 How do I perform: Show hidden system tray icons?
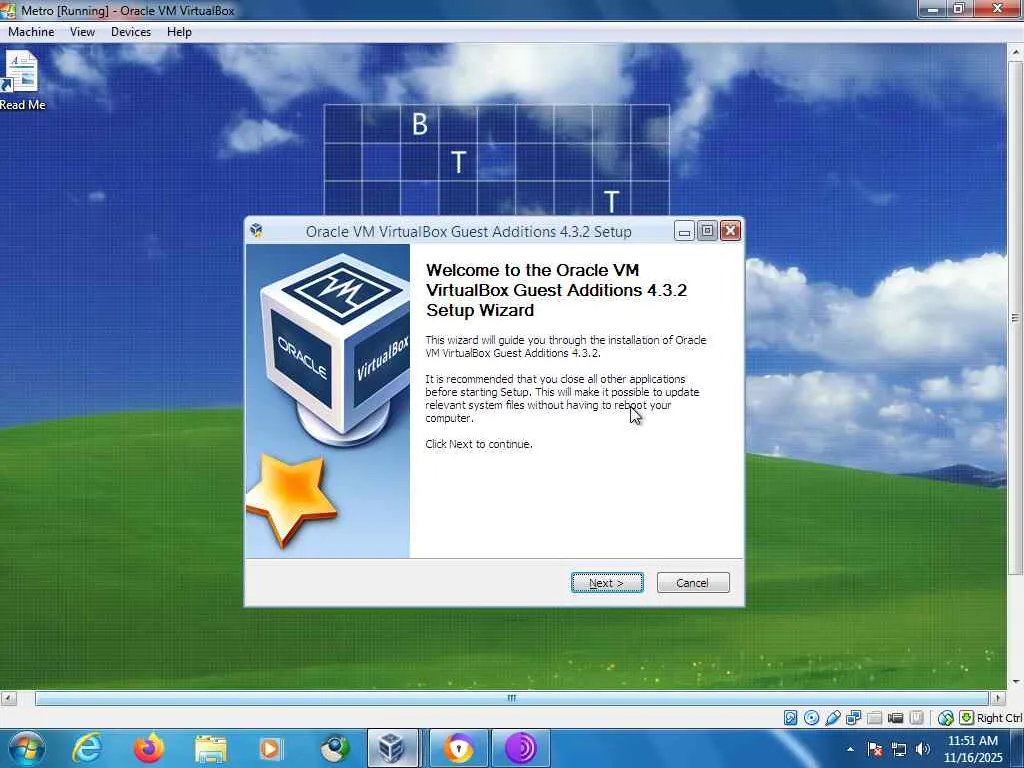850,749
